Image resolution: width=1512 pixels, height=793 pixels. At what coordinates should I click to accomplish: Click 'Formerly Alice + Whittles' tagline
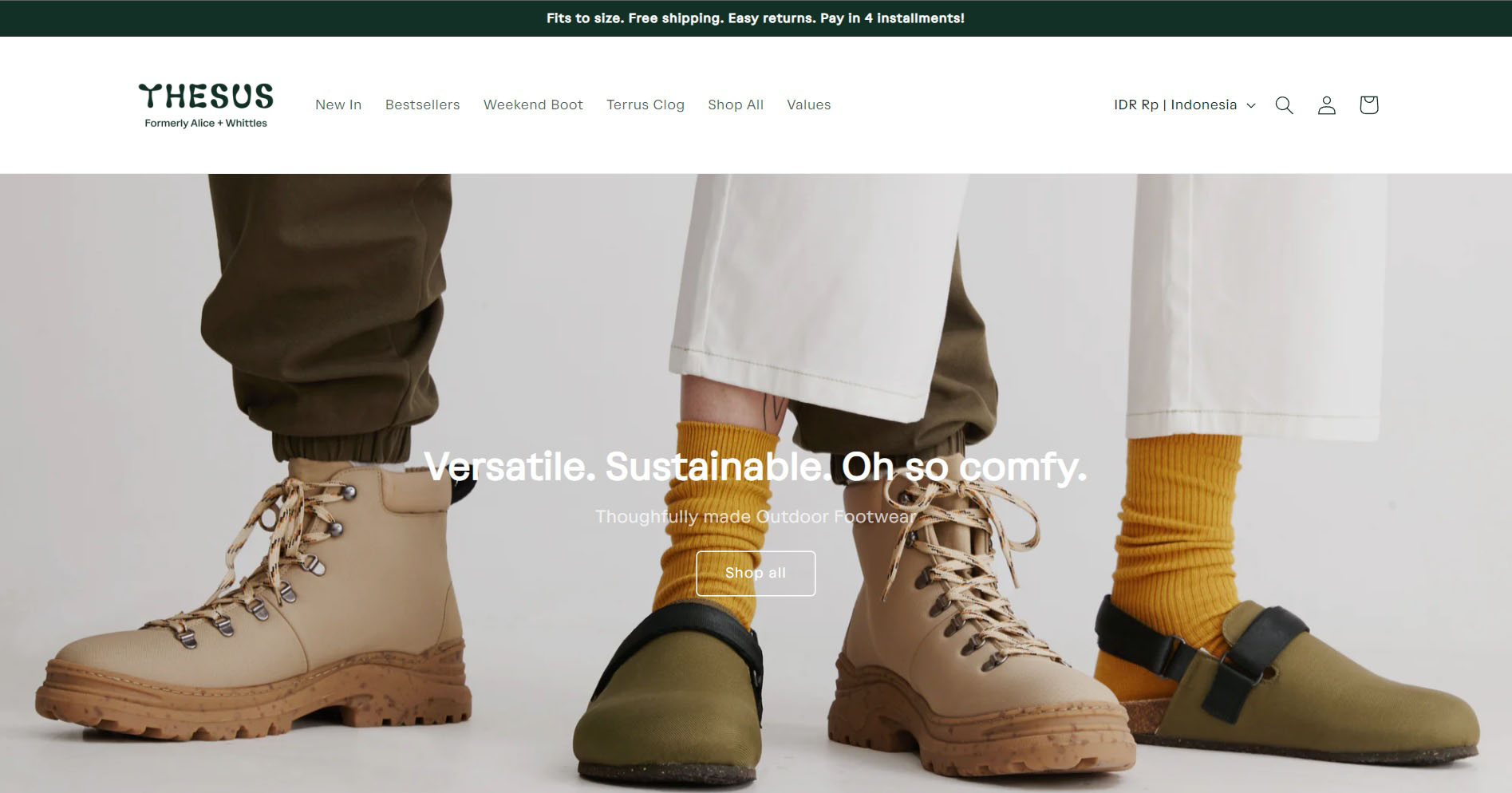click(x=206, y=124)
